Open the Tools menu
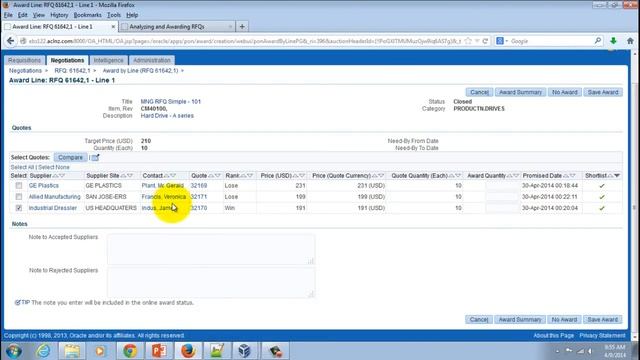640x360 pixels. point(114,15)
